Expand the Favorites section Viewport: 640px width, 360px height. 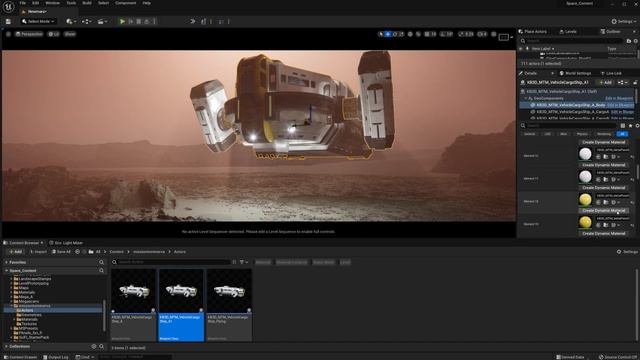click(x=7, y=262)
